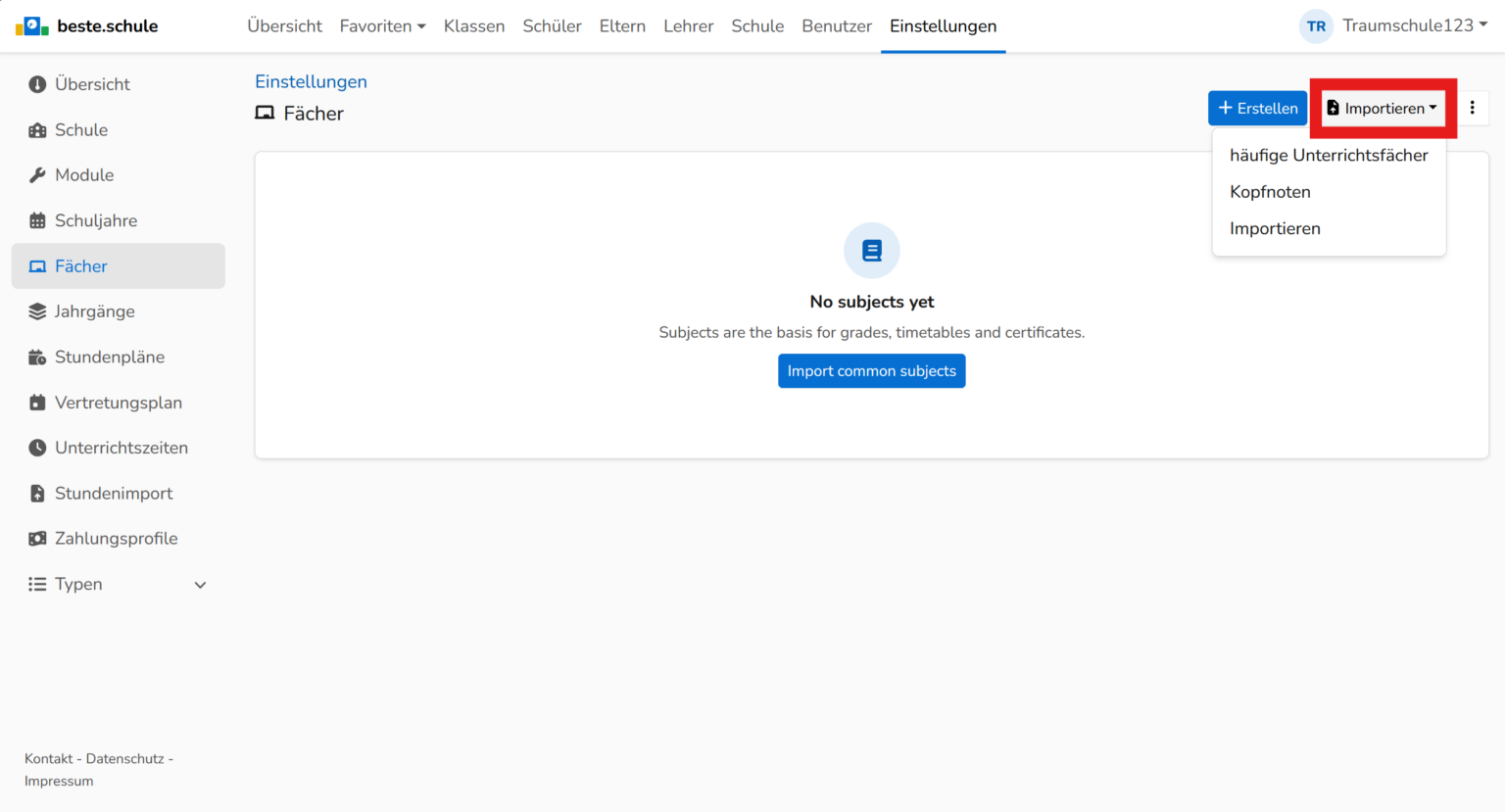Click the Erstellen button
The image size is (1505, 812).
[1257, 108]
